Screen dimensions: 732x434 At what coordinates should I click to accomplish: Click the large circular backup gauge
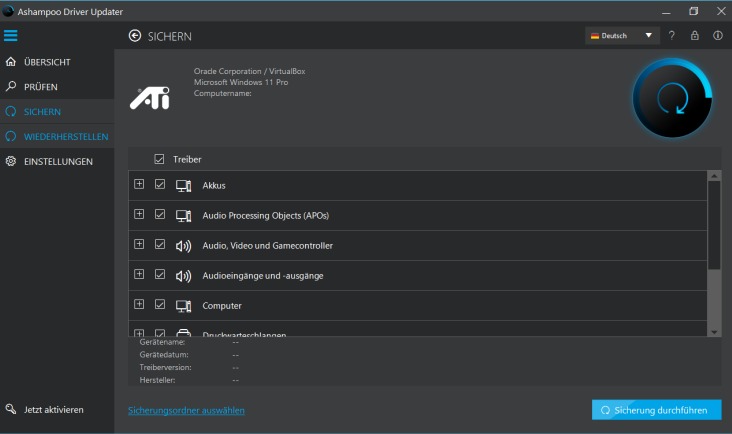672,98
